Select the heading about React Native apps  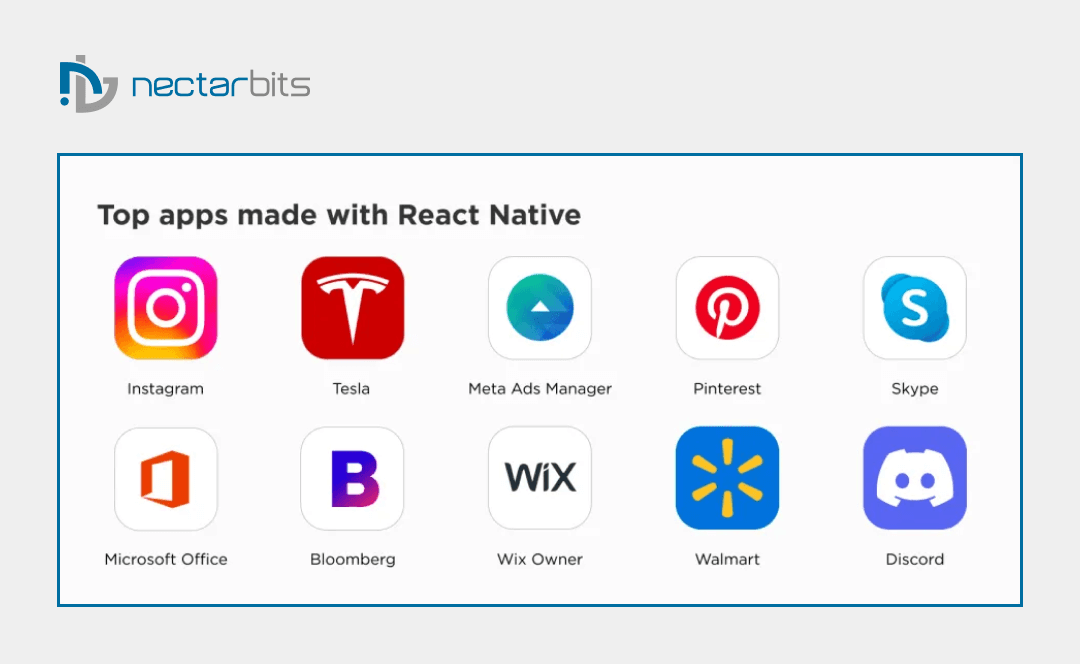tap(338, 215)
